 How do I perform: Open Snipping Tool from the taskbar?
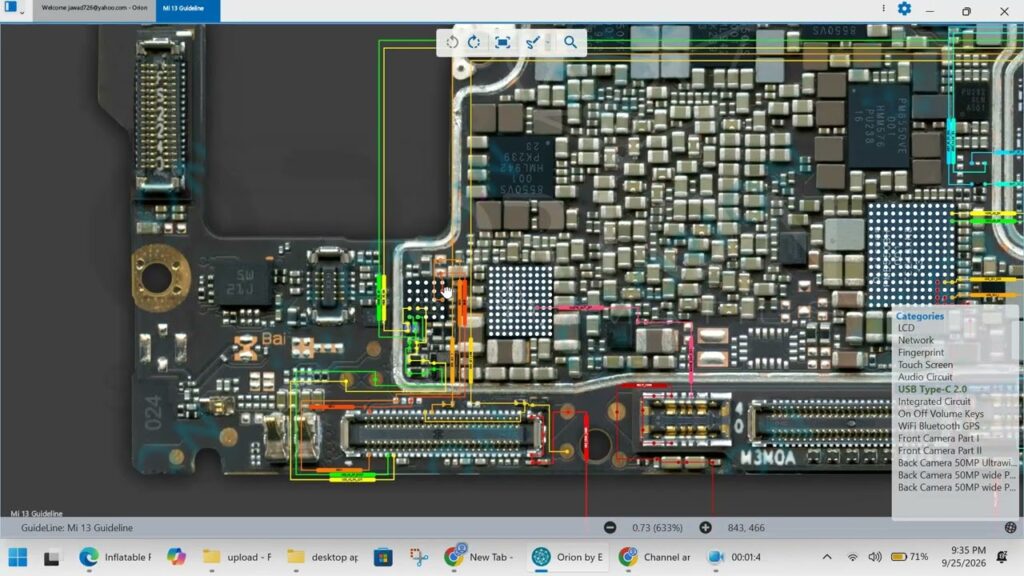[419, 557]
